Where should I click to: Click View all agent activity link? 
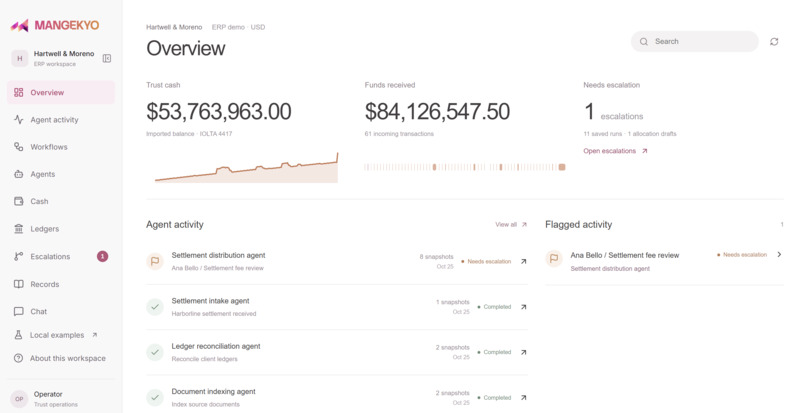[511, 225]
